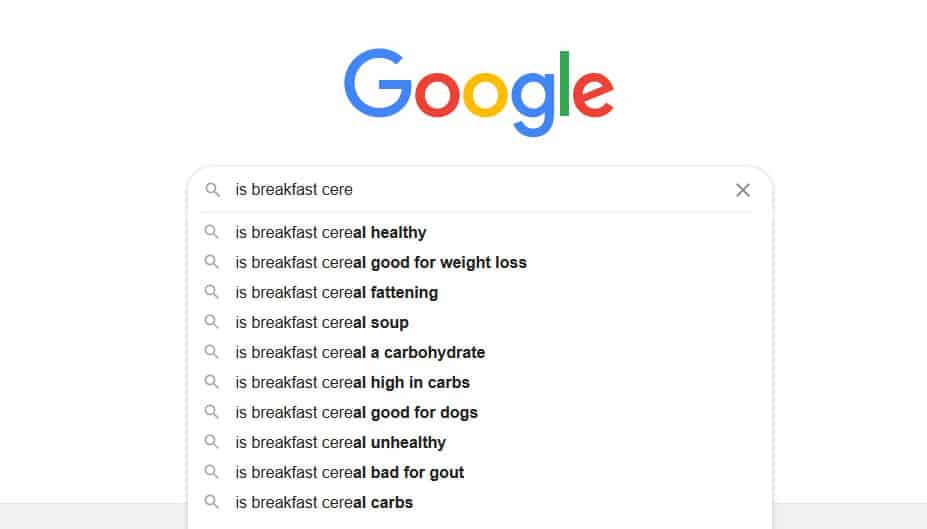
Task: Select 'is breakfast cereal high in carbs'
Action: point(479,382)
